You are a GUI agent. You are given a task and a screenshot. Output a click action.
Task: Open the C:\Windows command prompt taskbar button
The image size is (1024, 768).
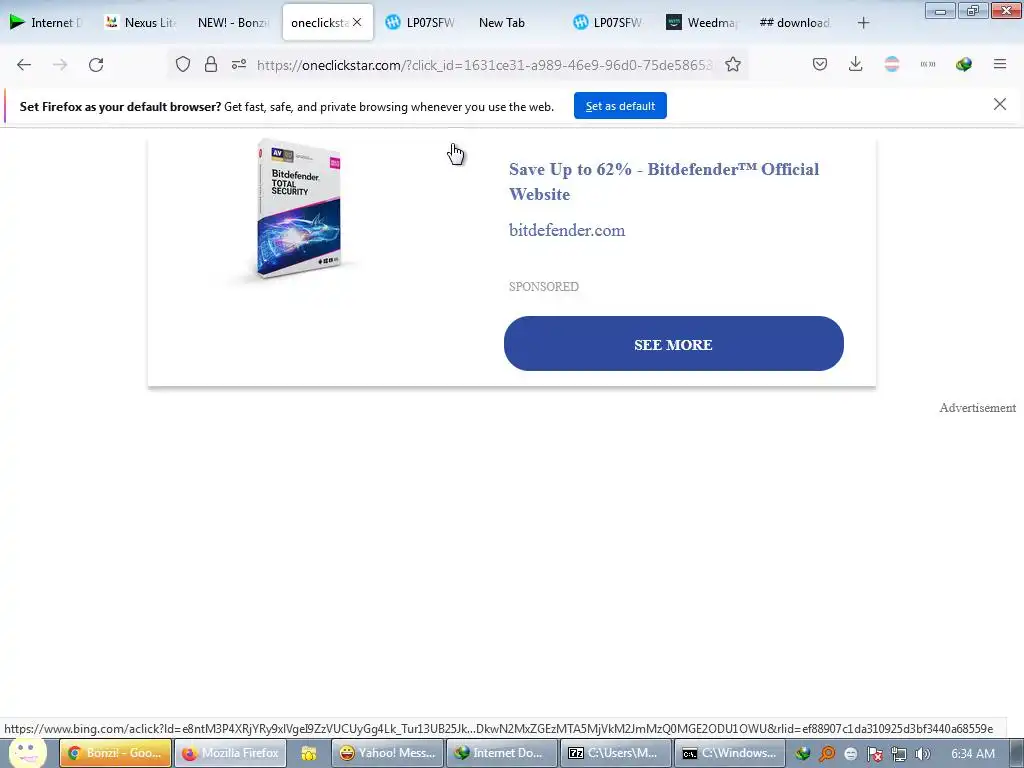[732, 753]
